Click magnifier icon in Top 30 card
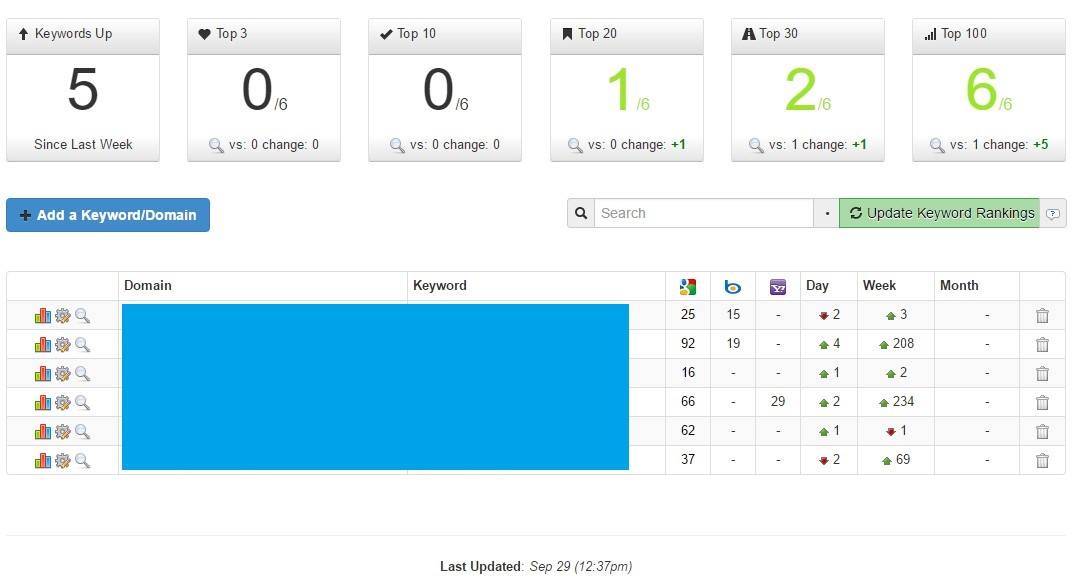This screenshot has height=582, width=1073. (x=756, y=145)
